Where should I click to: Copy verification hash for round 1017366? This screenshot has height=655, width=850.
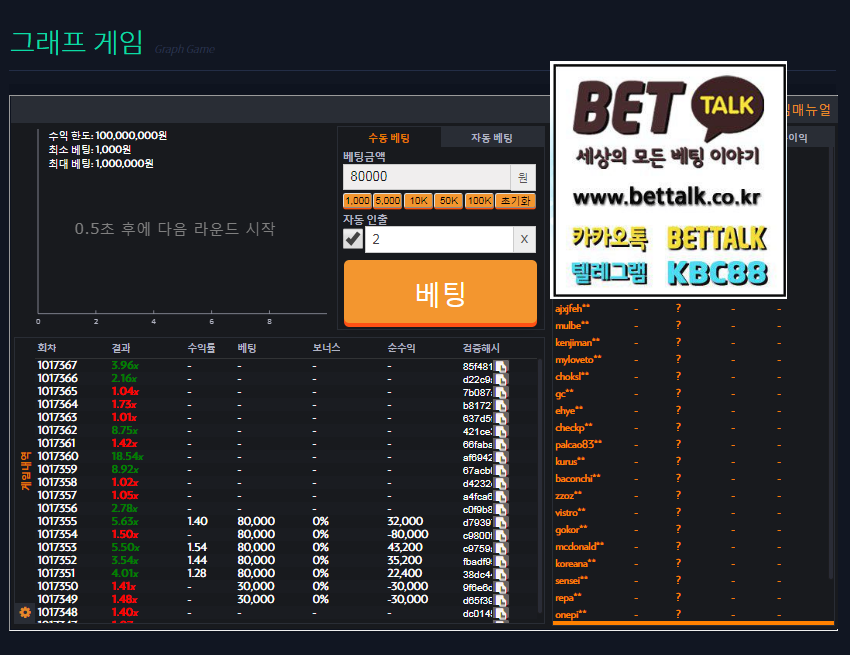[x=501, y=380]
